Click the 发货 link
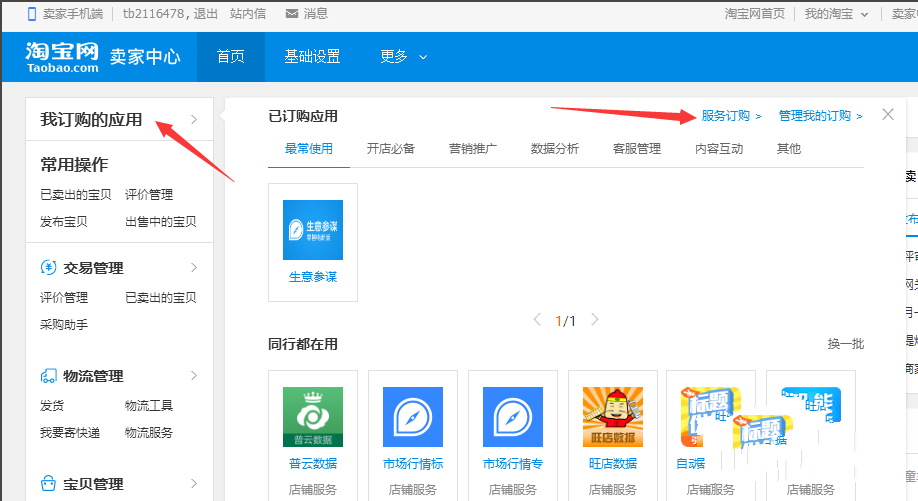Screen dimensions: 918x501 52,405
